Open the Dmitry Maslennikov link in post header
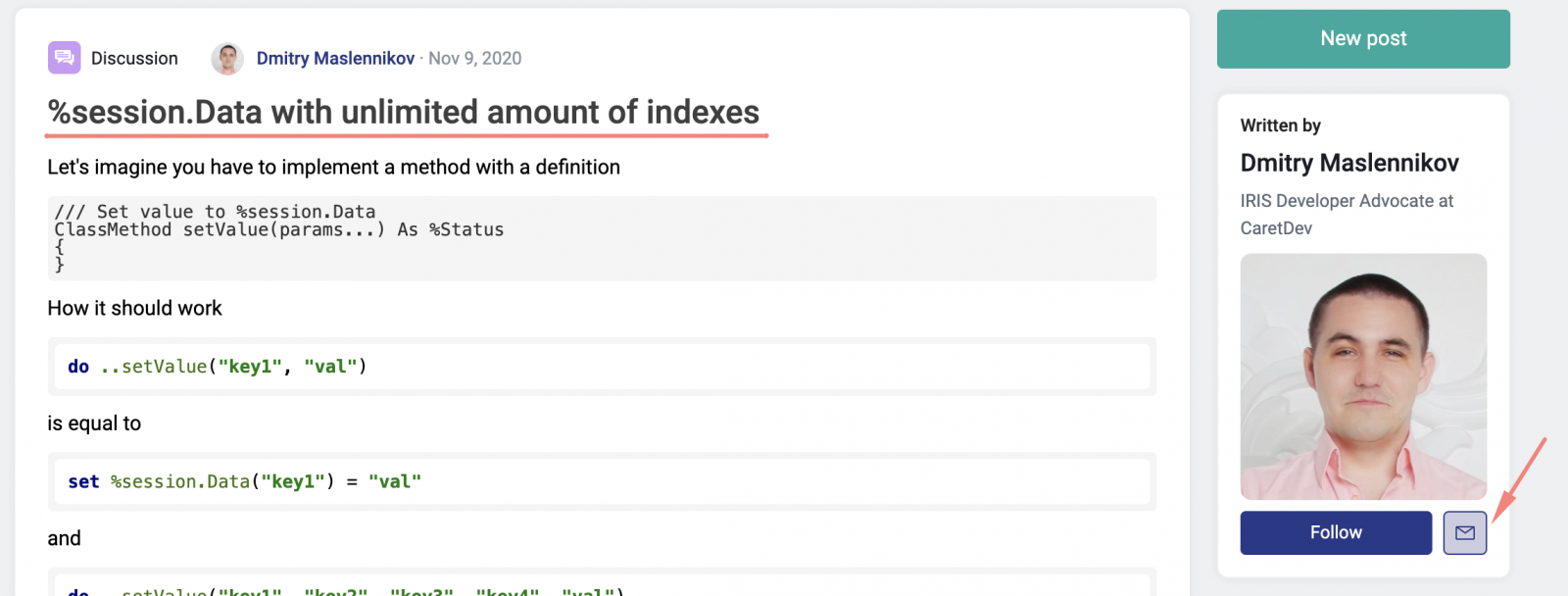This screenshot has width=1568, height=596. click(x=335, y=59)
